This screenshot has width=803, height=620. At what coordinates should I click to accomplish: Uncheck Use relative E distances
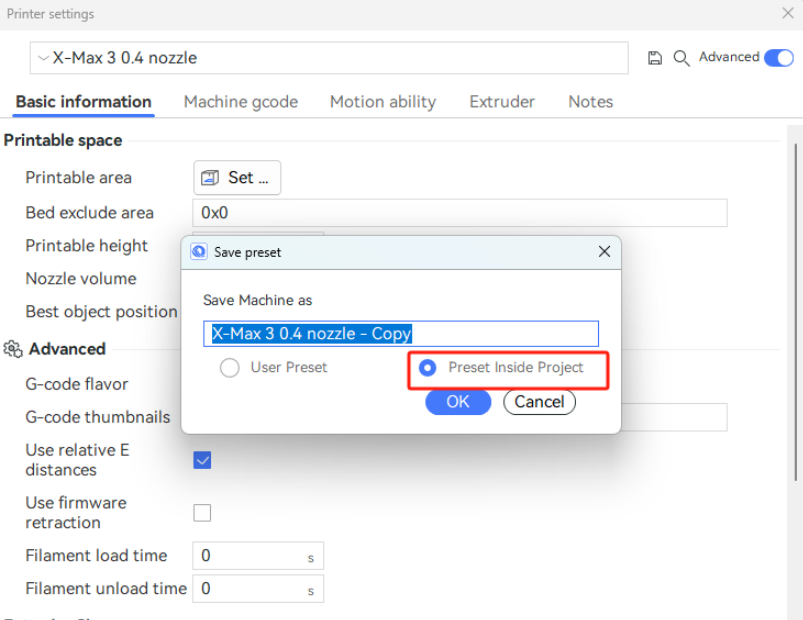(202, 460)
